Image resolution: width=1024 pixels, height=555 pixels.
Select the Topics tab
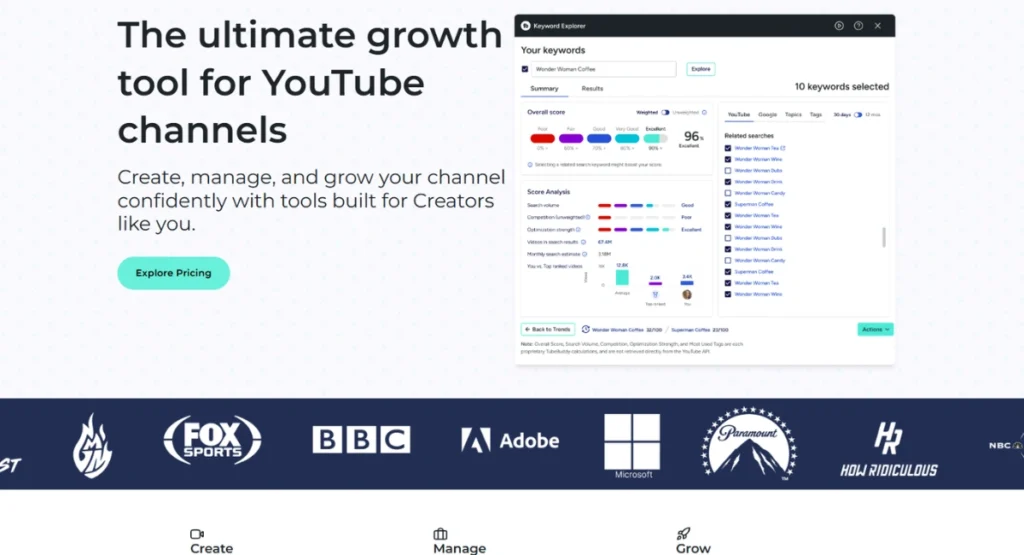pos(793,115)
